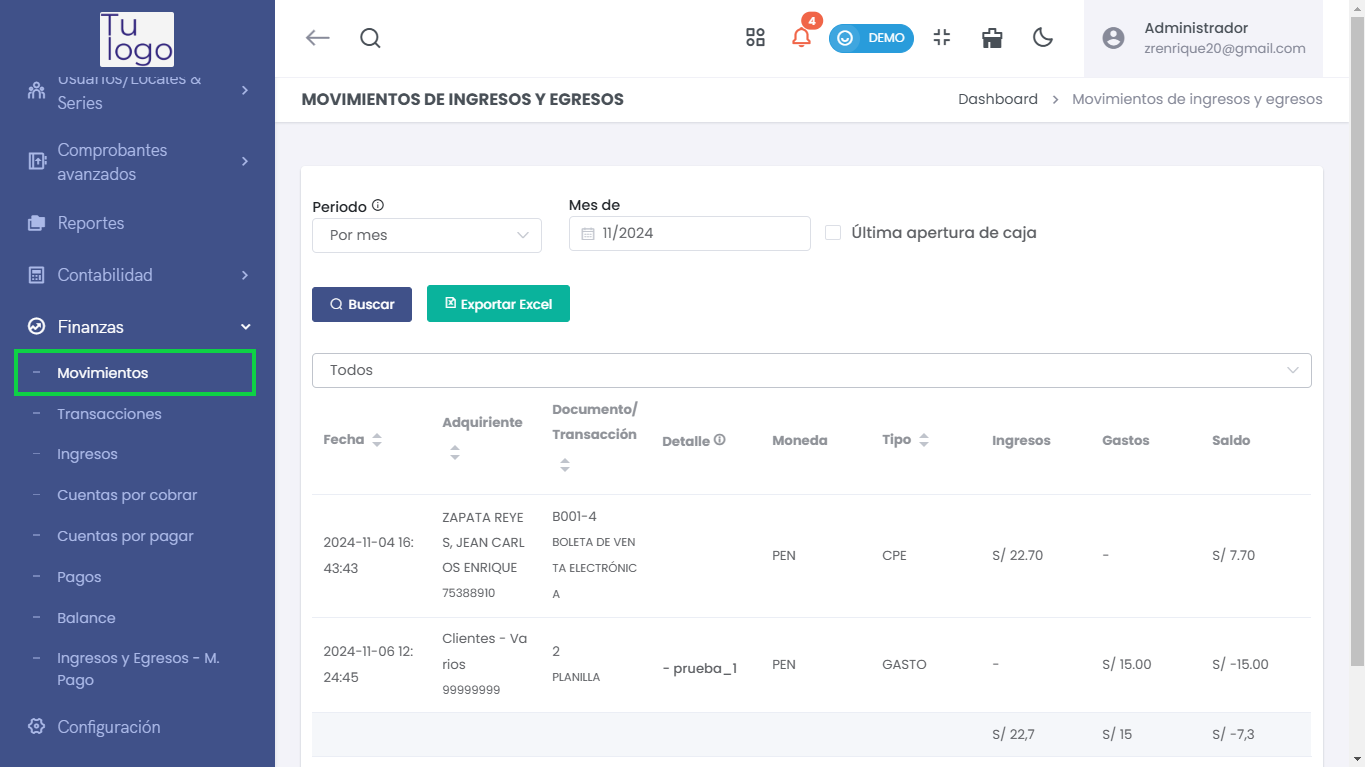Open the Periodo 'Por mes' dropdown

click(x=427, y=235)
